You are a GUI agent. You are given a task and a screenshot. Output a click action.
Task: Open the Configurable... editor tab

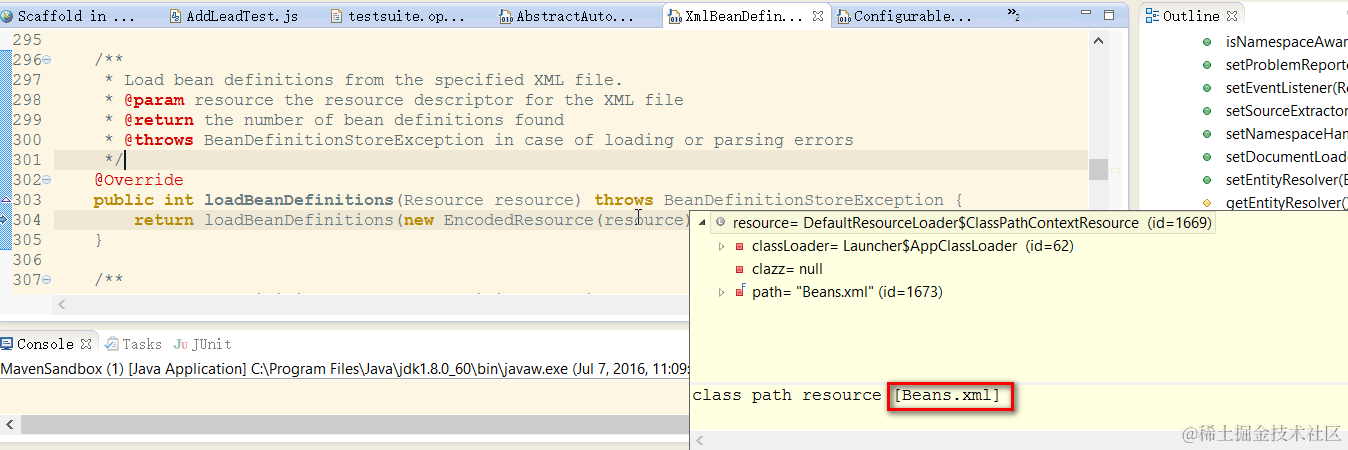(x=903, y=16)
